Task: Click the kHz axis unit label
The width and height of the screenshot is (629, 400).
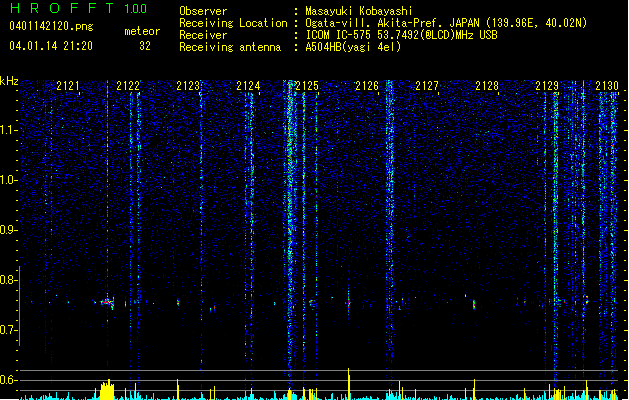Action: click(x=9, y=81)
